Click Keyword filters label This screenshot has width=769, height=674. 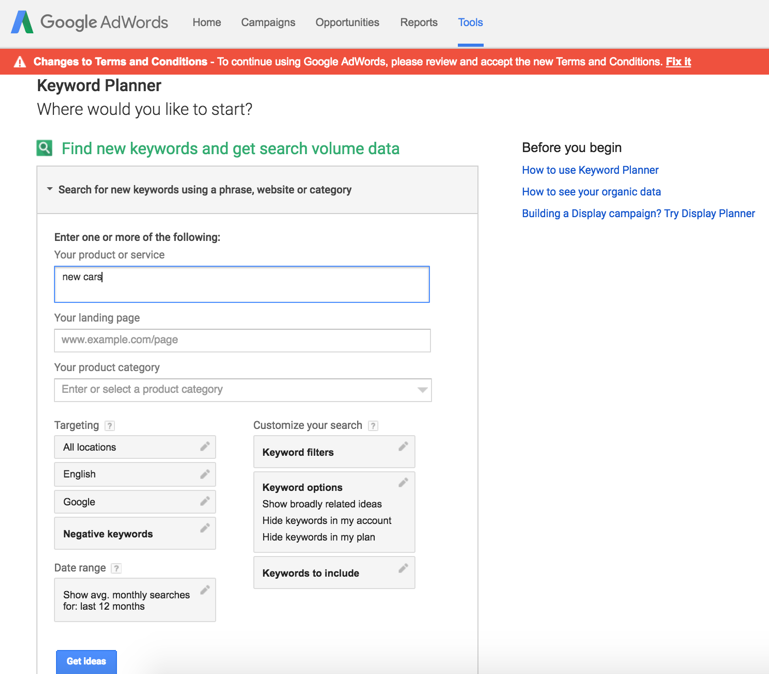[298, 452]
